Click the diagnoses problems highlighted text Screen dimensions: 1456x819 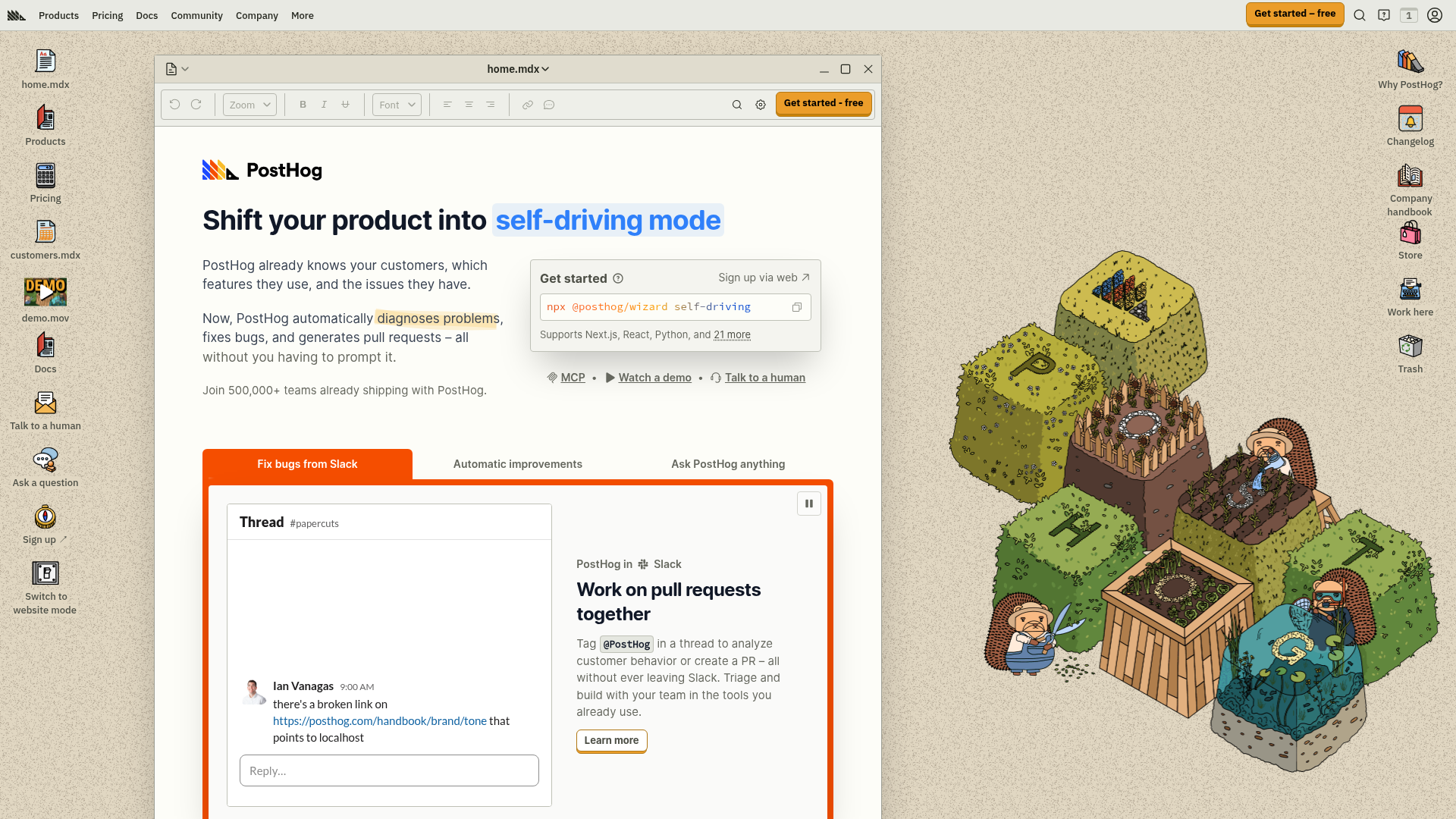click(x=438, y=318)
